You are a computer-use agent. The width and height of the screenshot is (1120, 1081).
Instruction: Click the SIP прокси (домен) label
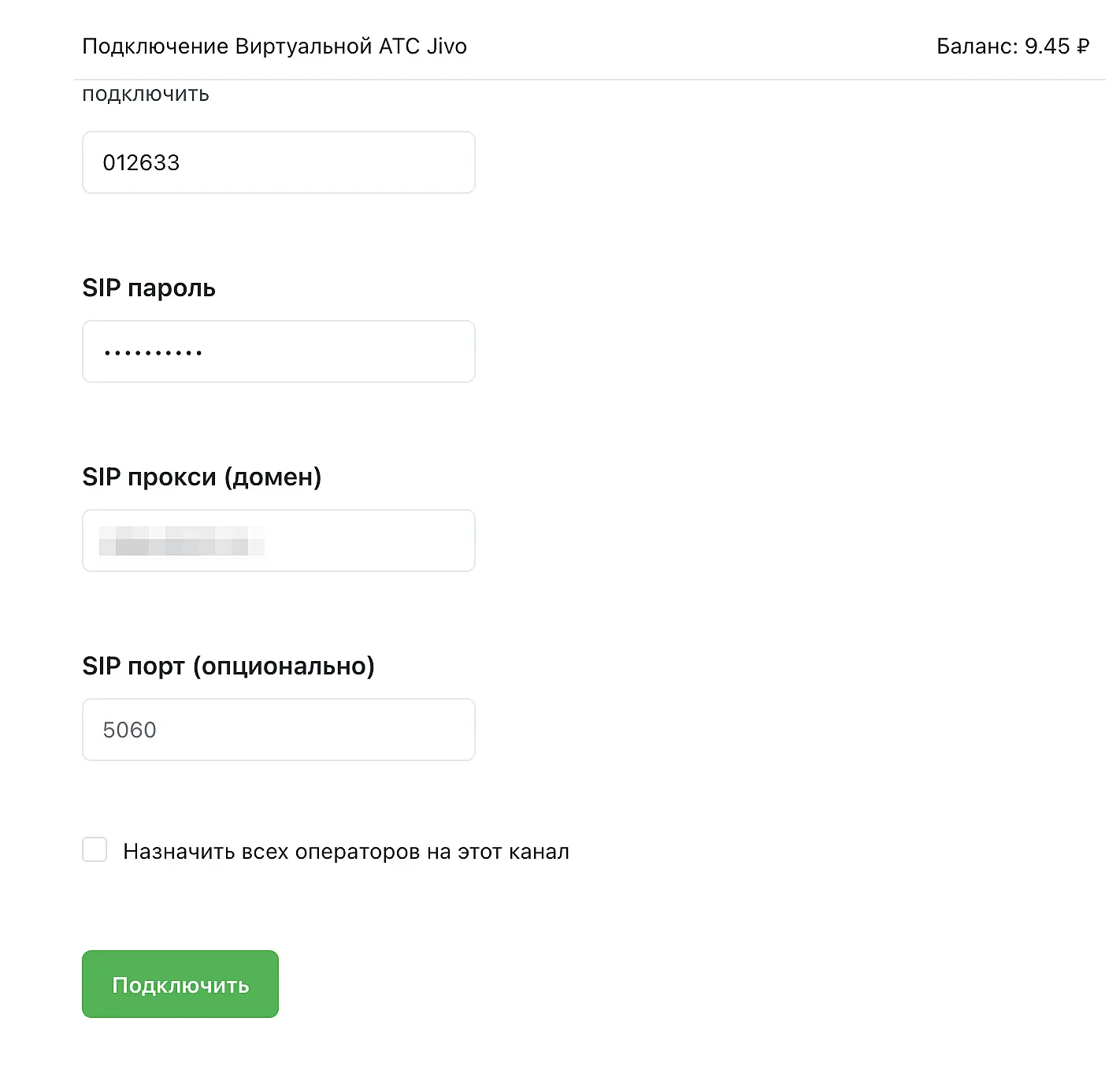click(x=202, y=477)
